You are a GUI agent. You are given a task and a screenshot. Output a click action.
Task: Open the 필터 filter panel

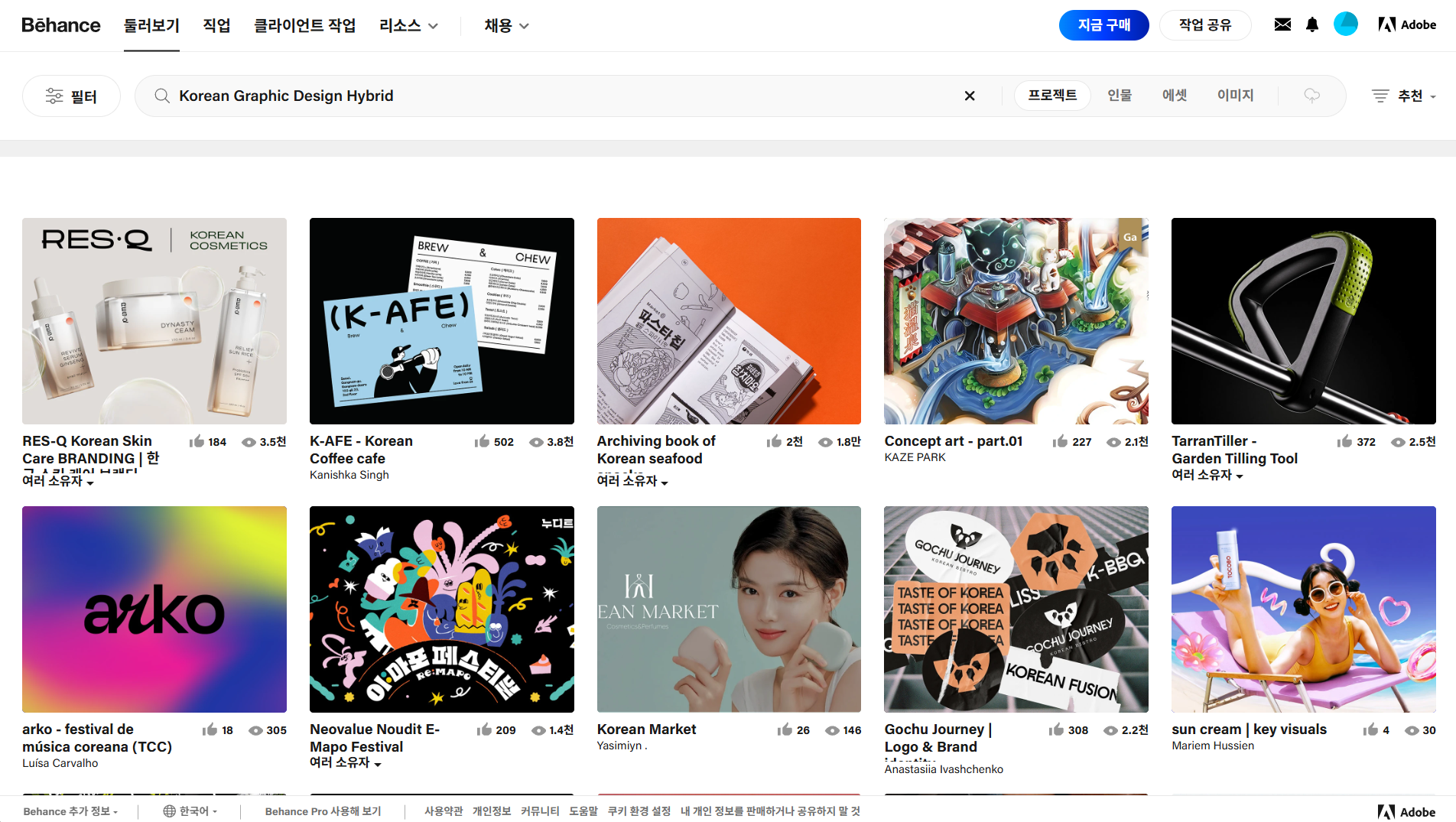point(71,96)
